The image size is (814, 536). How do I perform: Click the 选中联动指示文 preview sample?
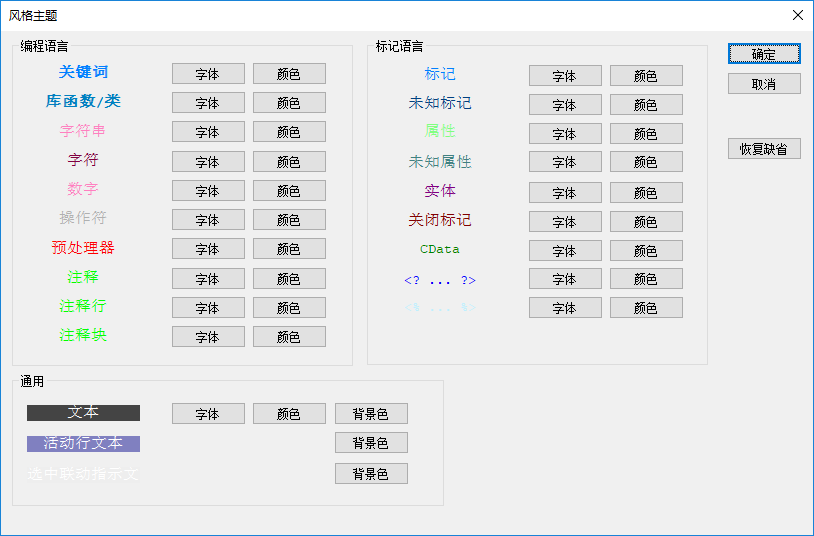(84, 474)
